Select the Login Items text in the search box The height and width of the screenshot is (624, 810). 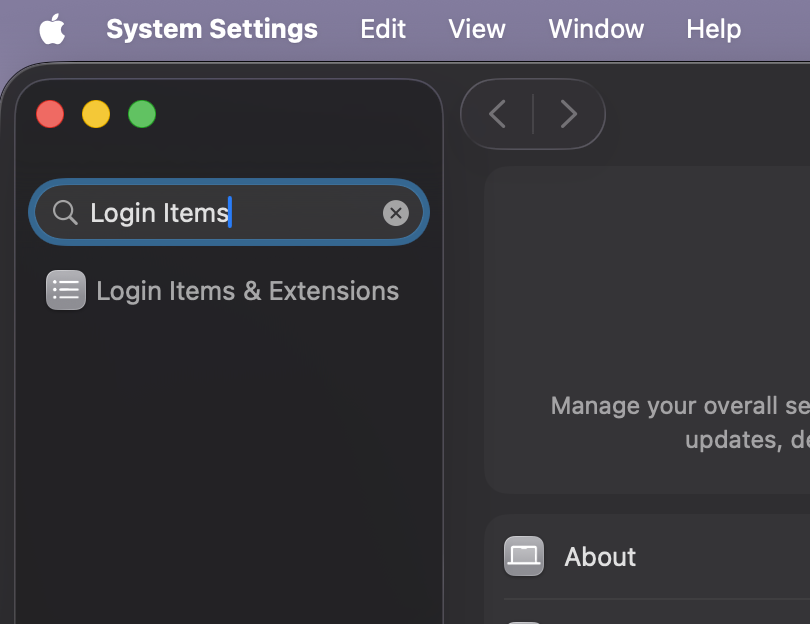(160, 212)
